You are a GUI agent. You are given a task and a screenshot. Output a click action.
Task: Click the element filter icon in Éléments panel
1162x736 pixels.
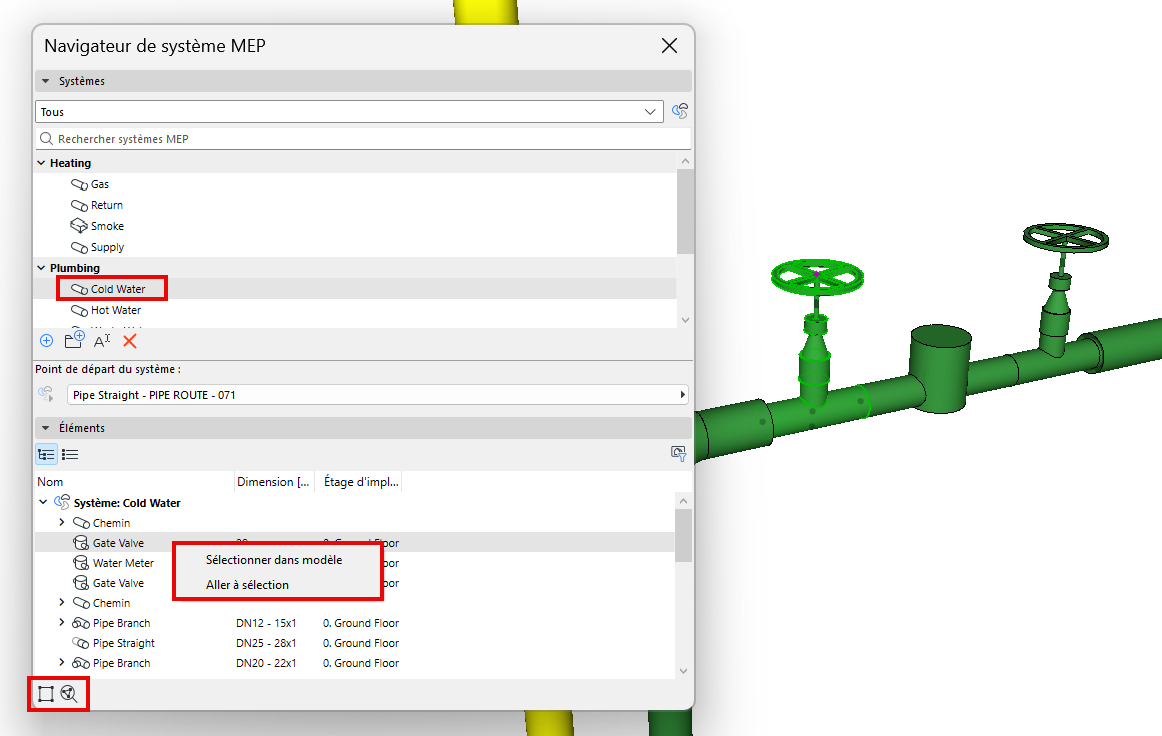(678, 454)
